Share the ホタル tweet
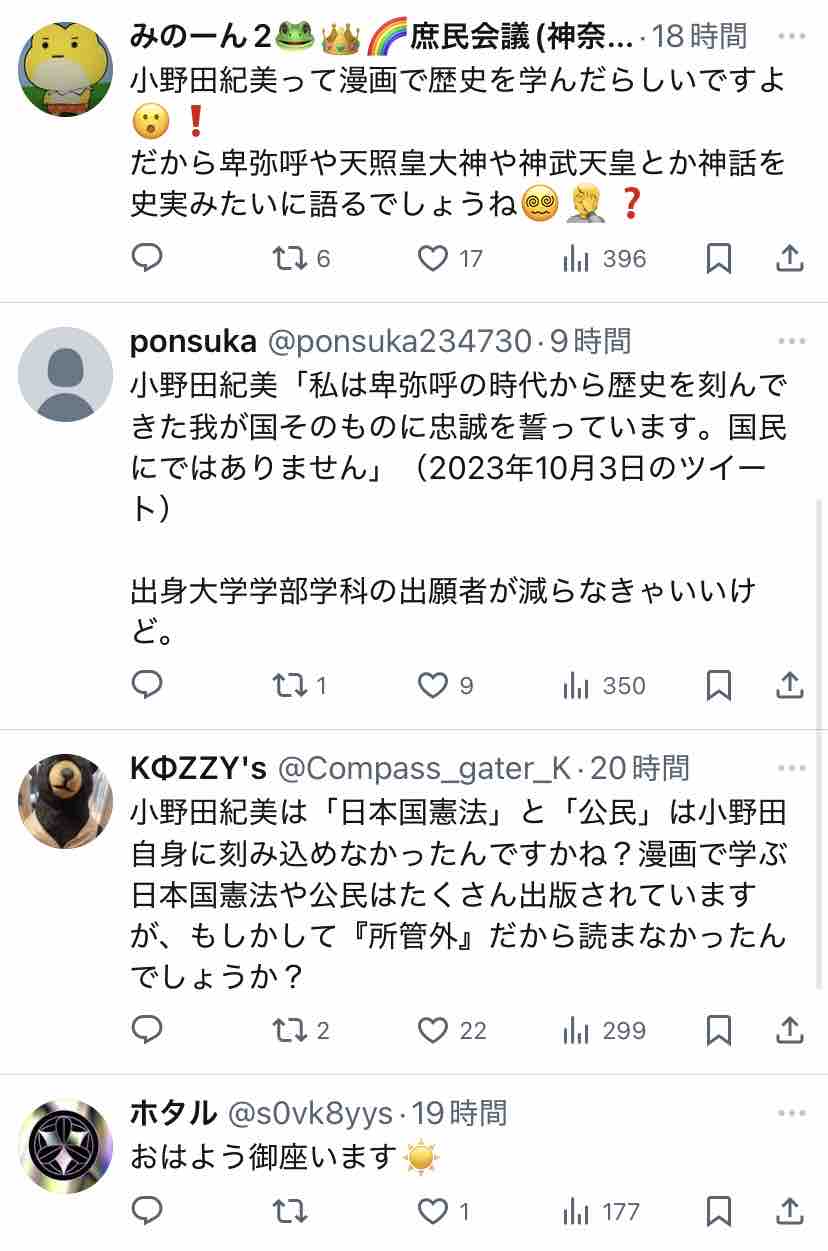The width and height of the screenshot is (828, 1251). tap(790, 1212)
